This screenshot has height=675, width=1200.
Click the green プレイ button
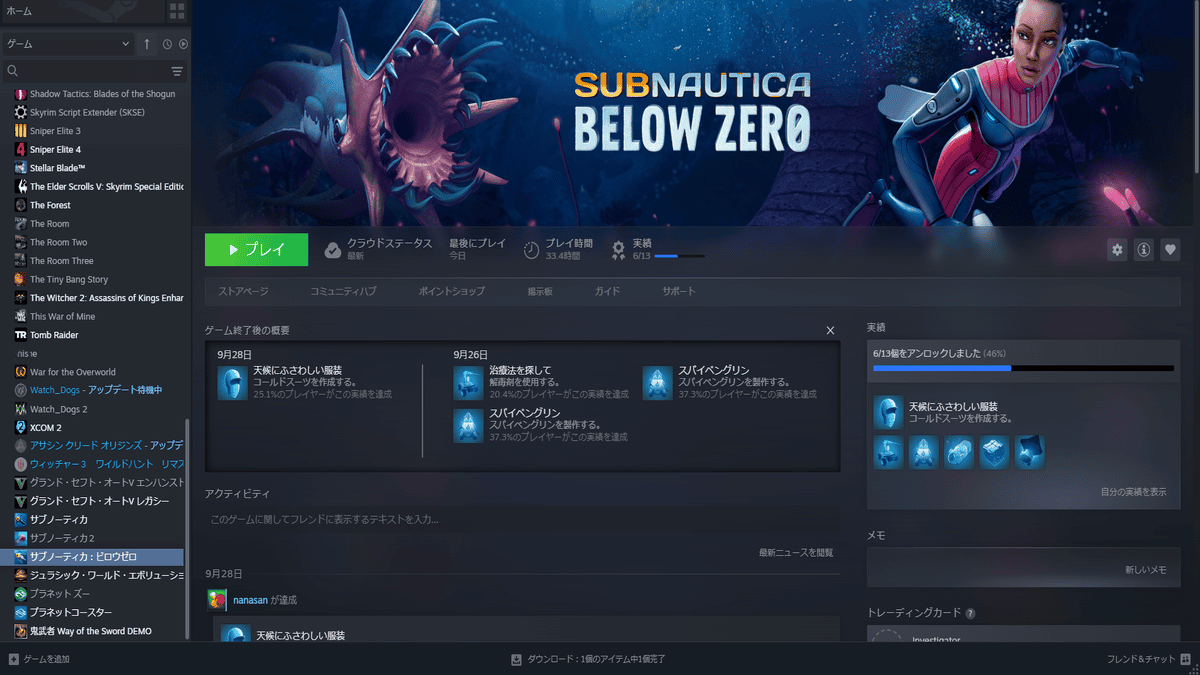tap(256, 250)
